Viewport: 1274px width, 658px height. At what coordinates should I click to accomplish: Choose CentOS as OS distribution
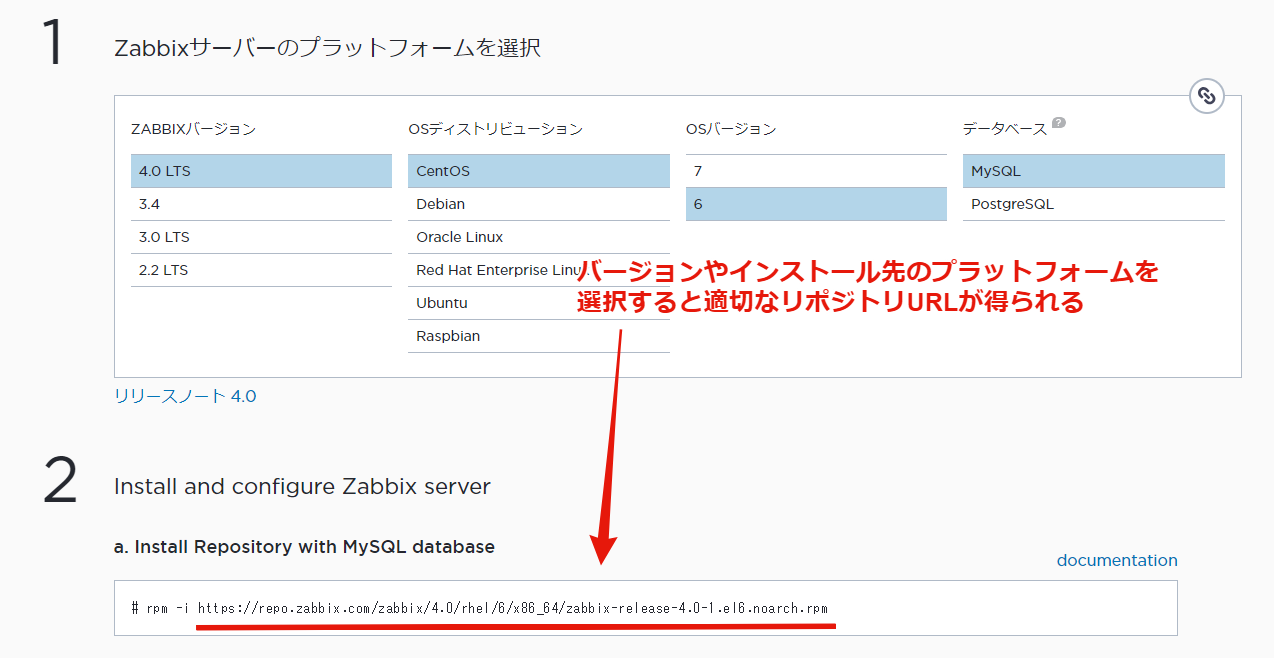539,171
